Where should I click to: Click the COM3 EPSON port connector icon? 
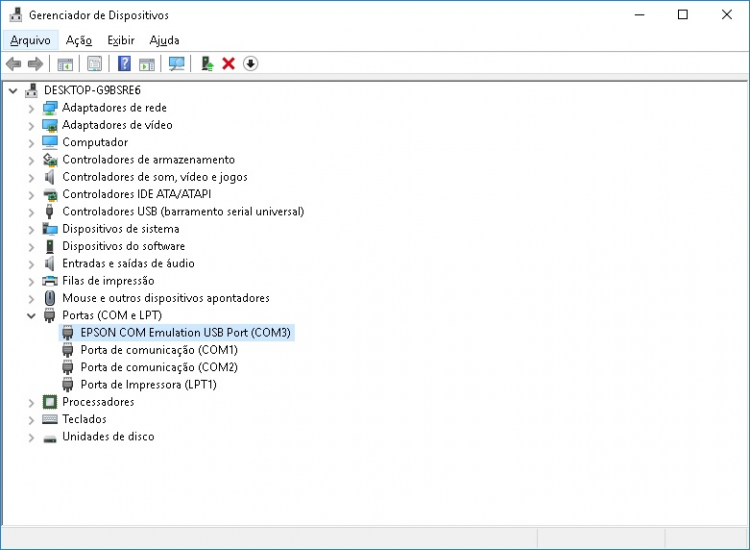[68, 333]
